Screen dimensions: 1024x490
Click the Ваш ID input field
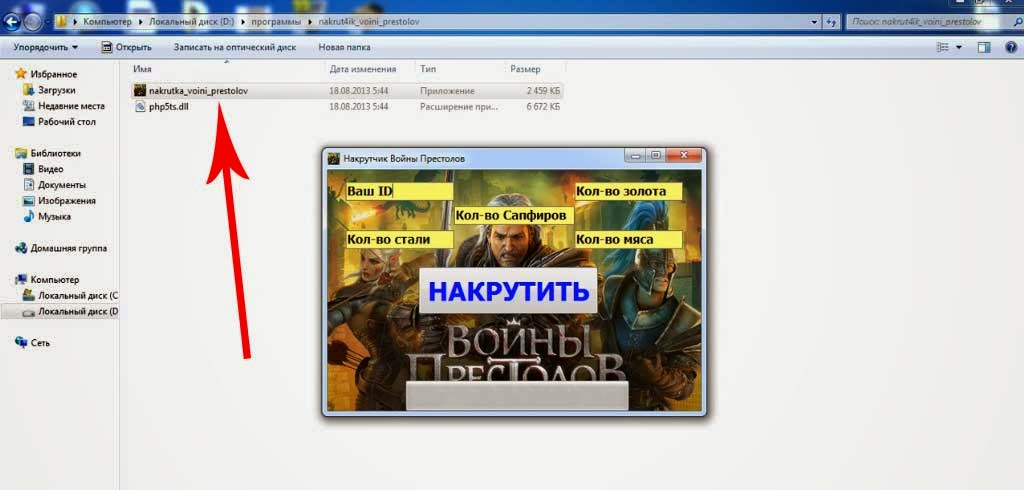tap(399, 191)
